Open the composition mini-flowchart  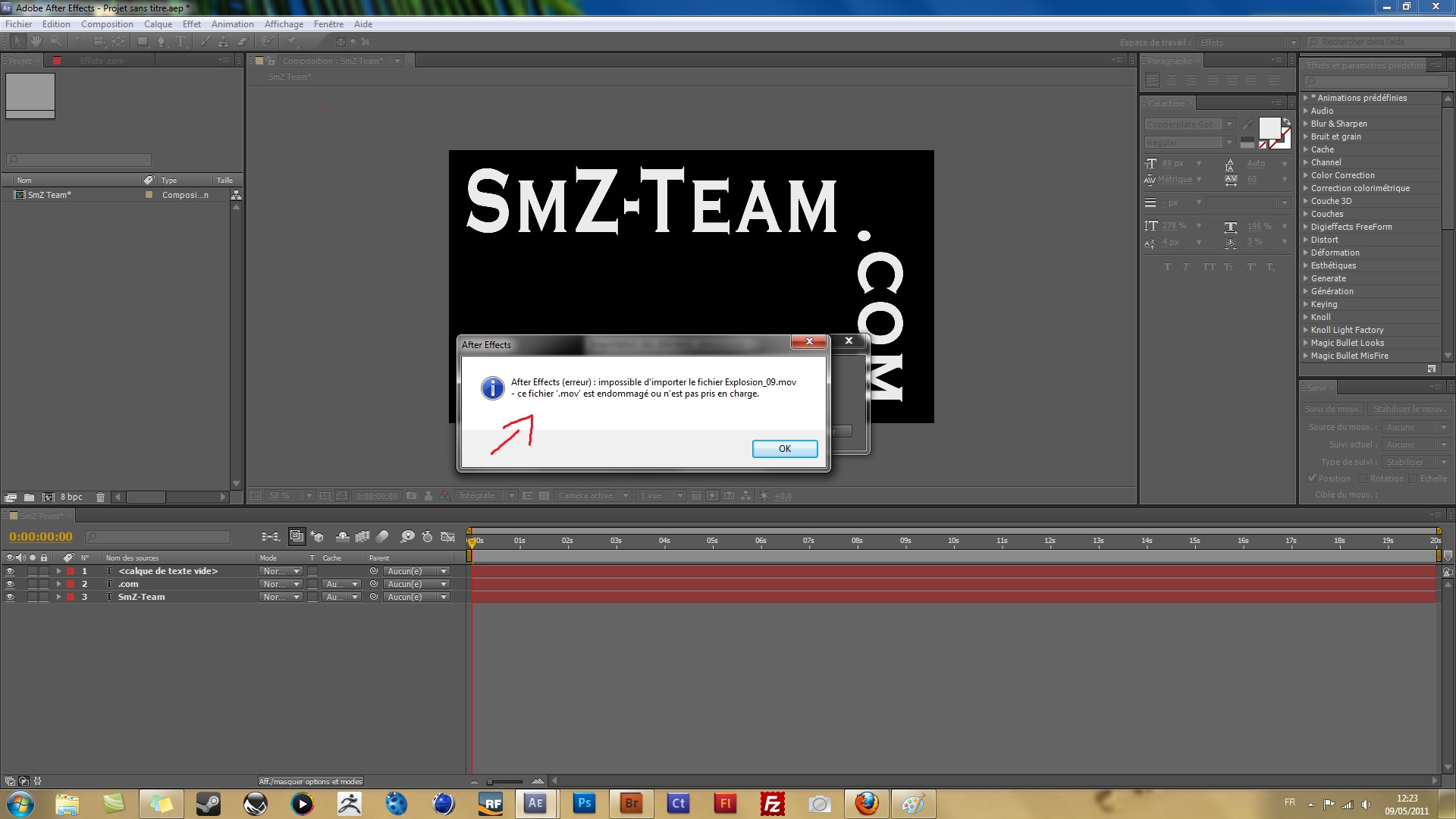point(270,536)
